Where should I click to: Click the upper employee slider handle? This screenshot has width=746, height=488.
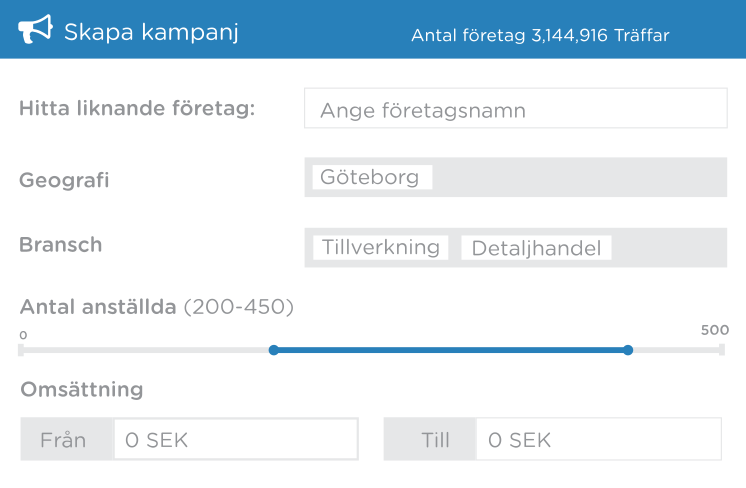click(628, 350)
